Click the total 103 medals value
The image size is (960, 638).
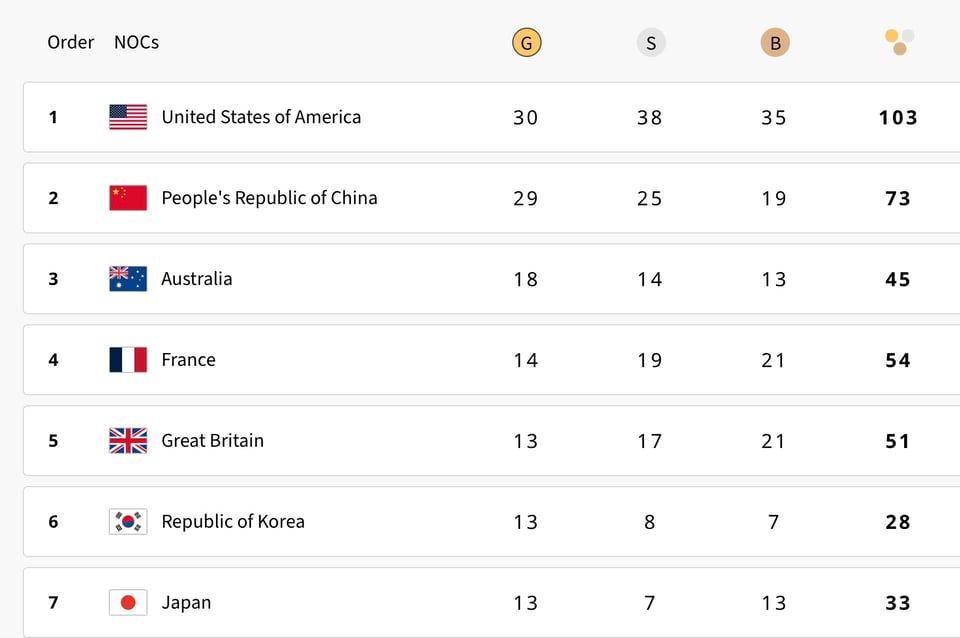point(898,118)
